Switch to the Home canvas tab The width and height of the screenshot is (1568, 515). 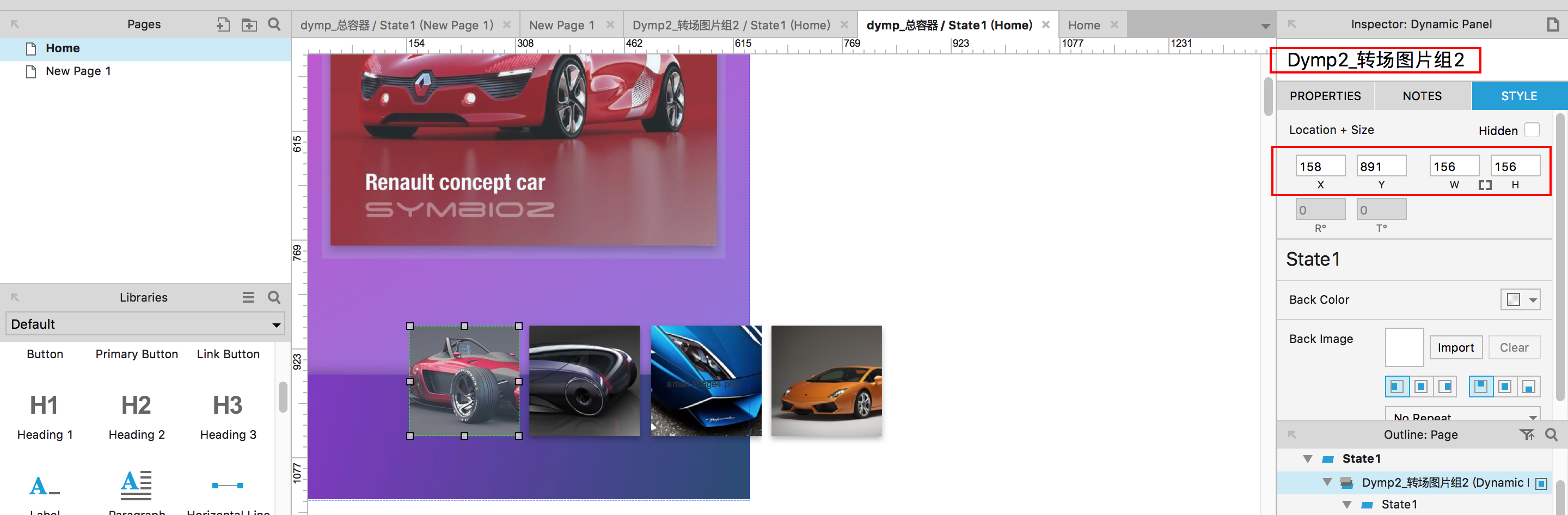(1083, 25)
